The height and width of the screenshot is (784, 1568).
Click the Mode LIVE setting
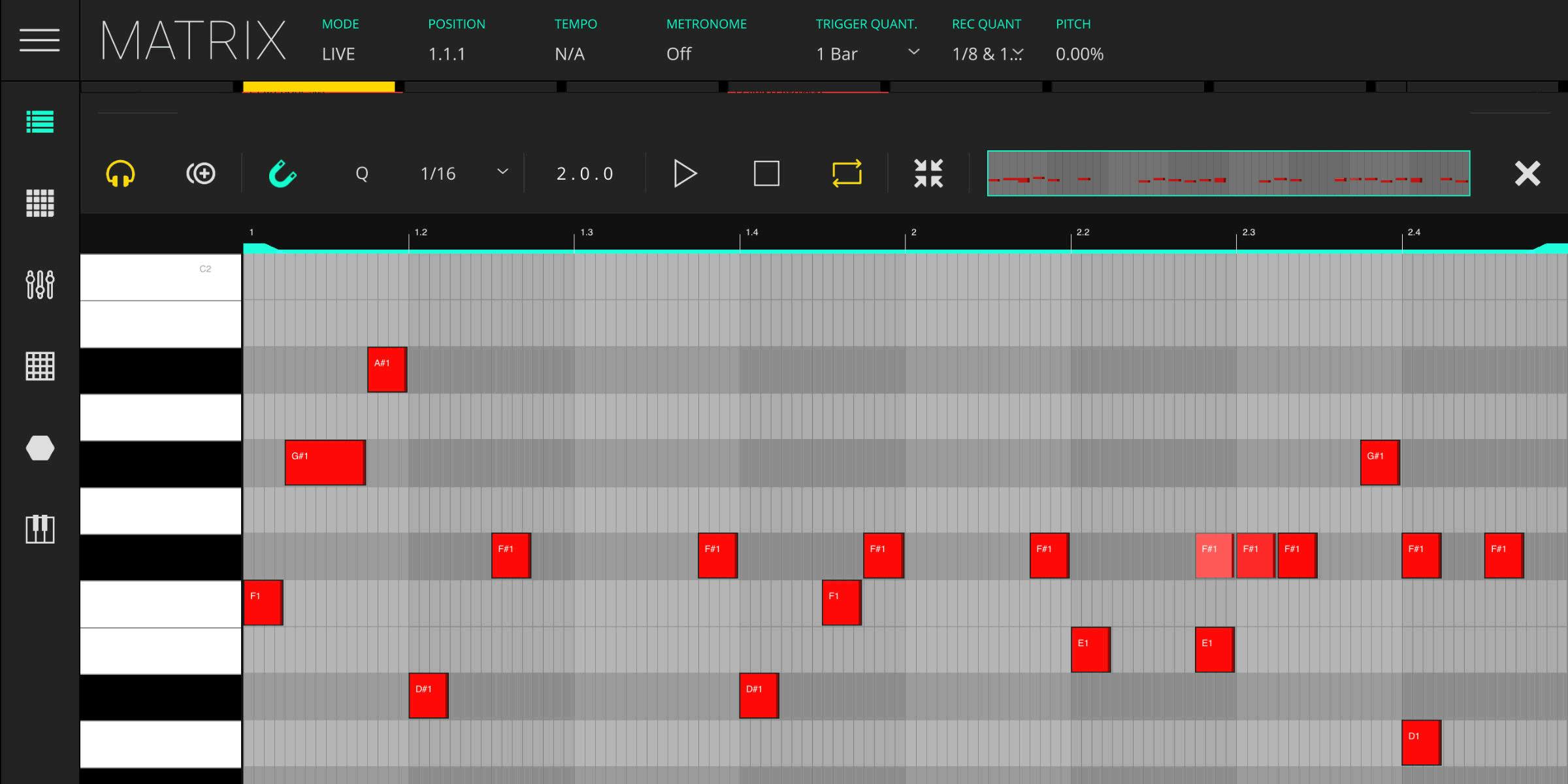coord(338,54)
